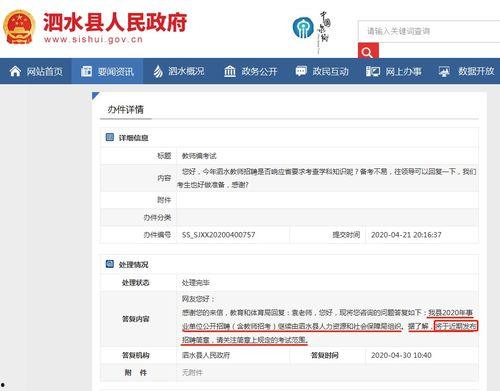Image resolution: width=500 pixels, height=391 pixels.
Task: Click the news icon beside 要闻资讯
Action: coord(86,71)
